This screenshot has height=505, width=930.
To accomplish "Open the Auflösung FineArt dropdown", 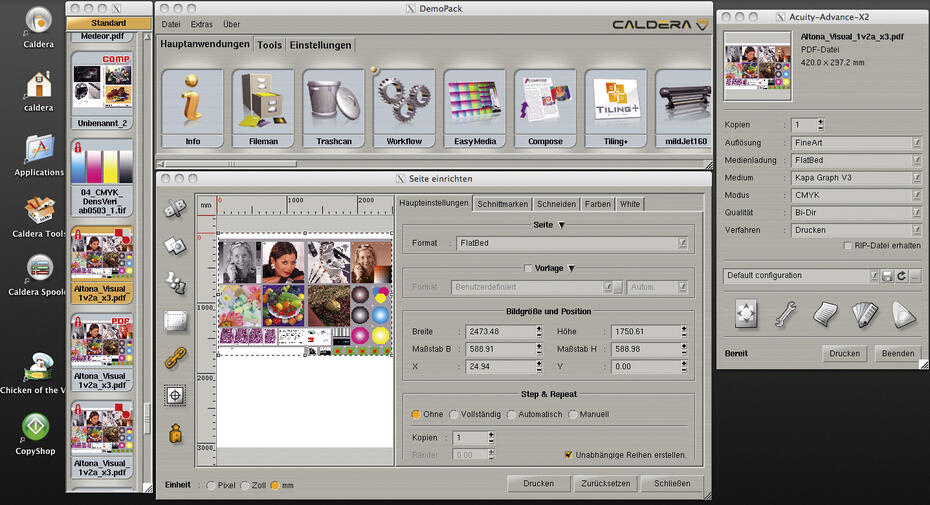I will (x=856, y=142).
